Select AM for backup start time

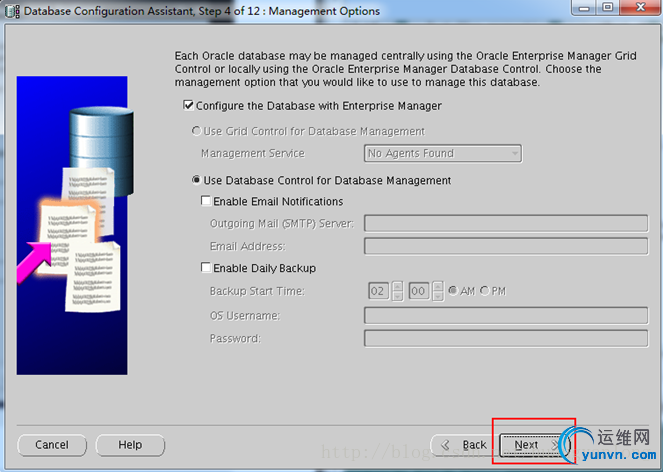(x=453, y=291)
